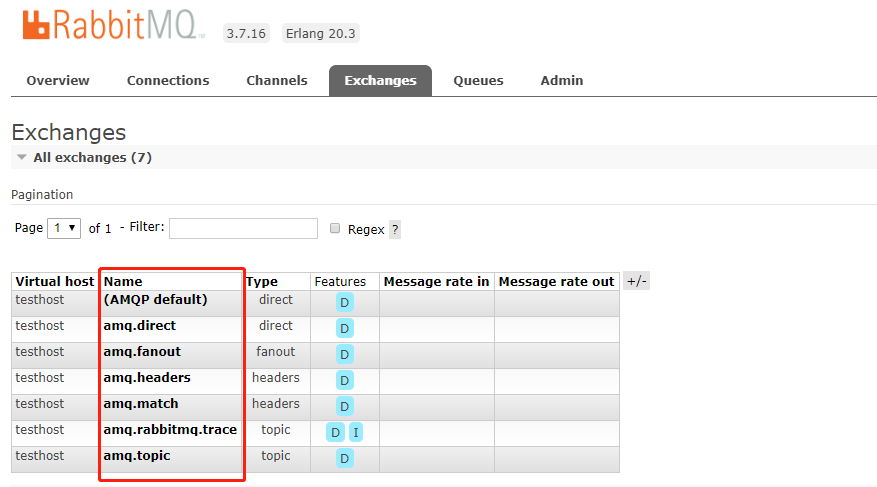The width and height of the screenshot is (877, 487).
Task: Click the headers type cell for amq.match
Action: coord(276,404)
